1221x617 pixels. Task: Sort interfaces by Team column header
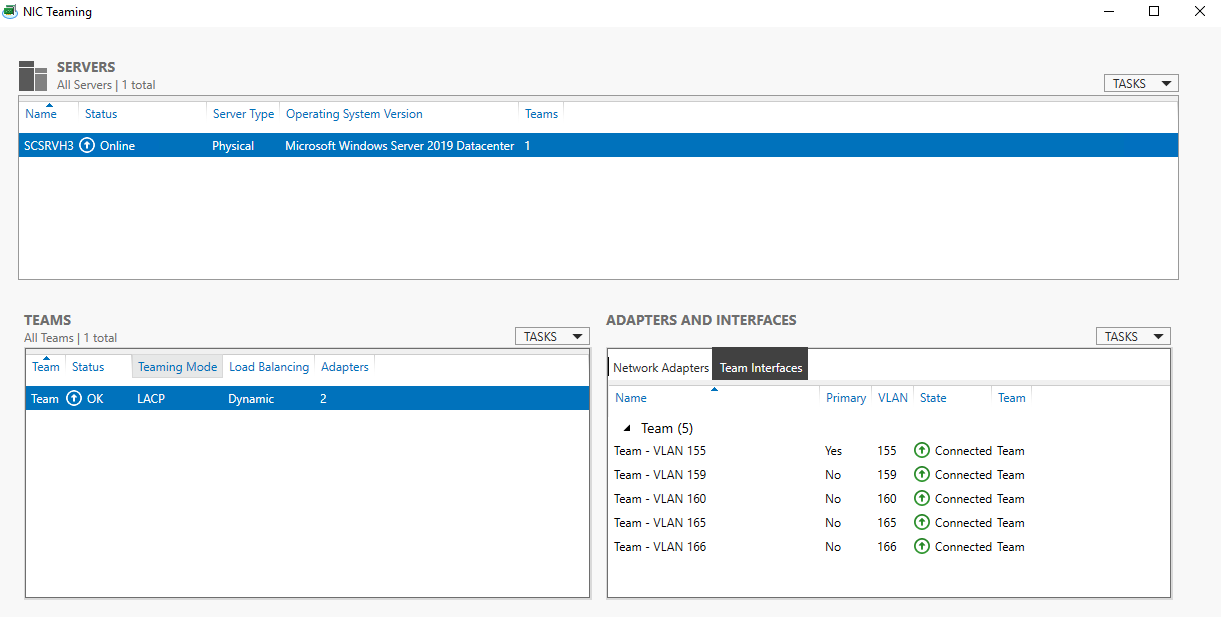[1012, 398]
